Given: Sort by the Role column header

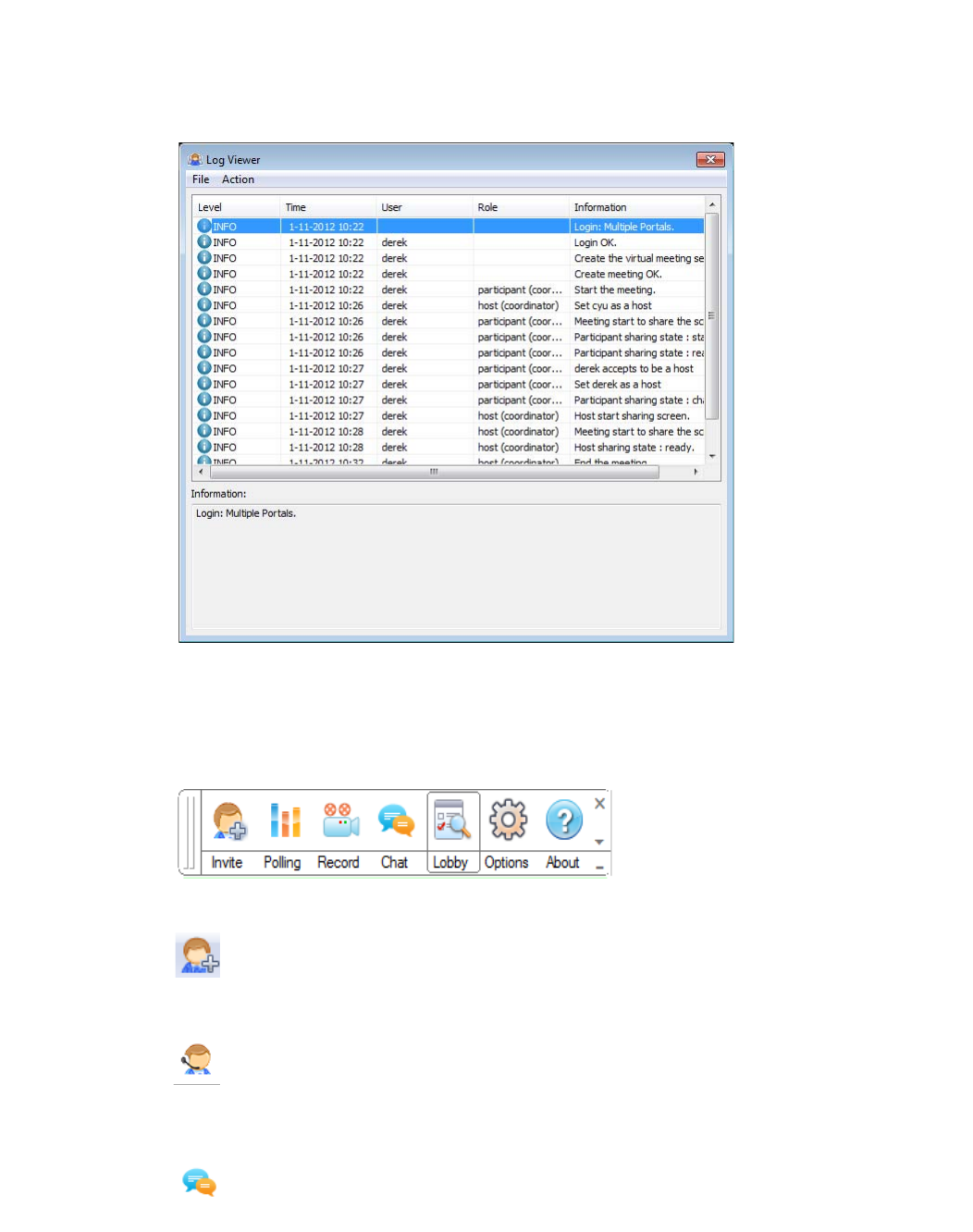Looking at the screenshot, I should pyautogui.click(x=521, y=207).
